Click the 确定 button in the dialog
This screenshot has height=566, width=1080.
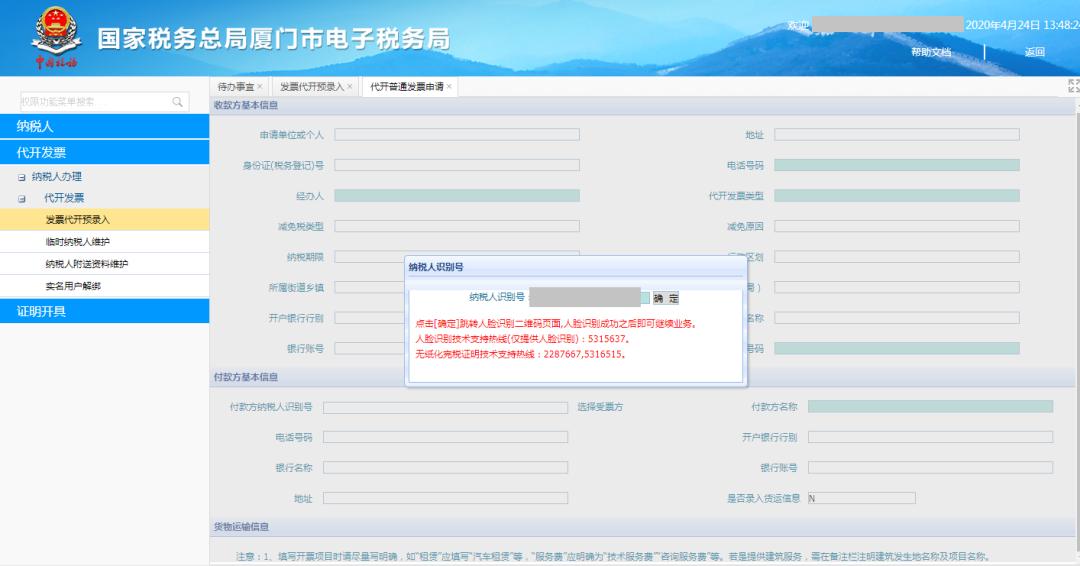click(x=665, y=298)
